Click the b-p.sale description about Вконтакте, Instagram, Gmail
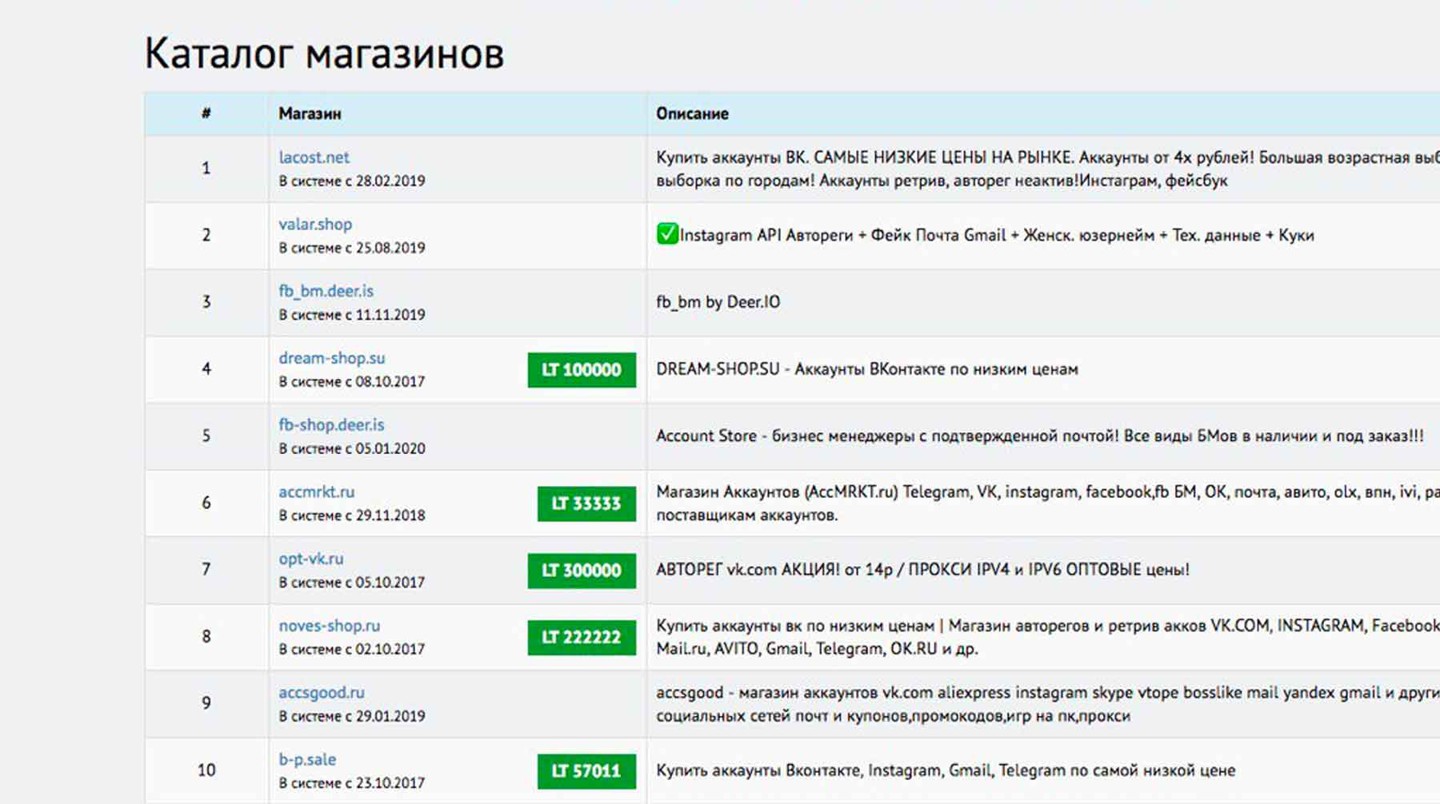This screenshot has height=804, width=1440. (946, 771)
